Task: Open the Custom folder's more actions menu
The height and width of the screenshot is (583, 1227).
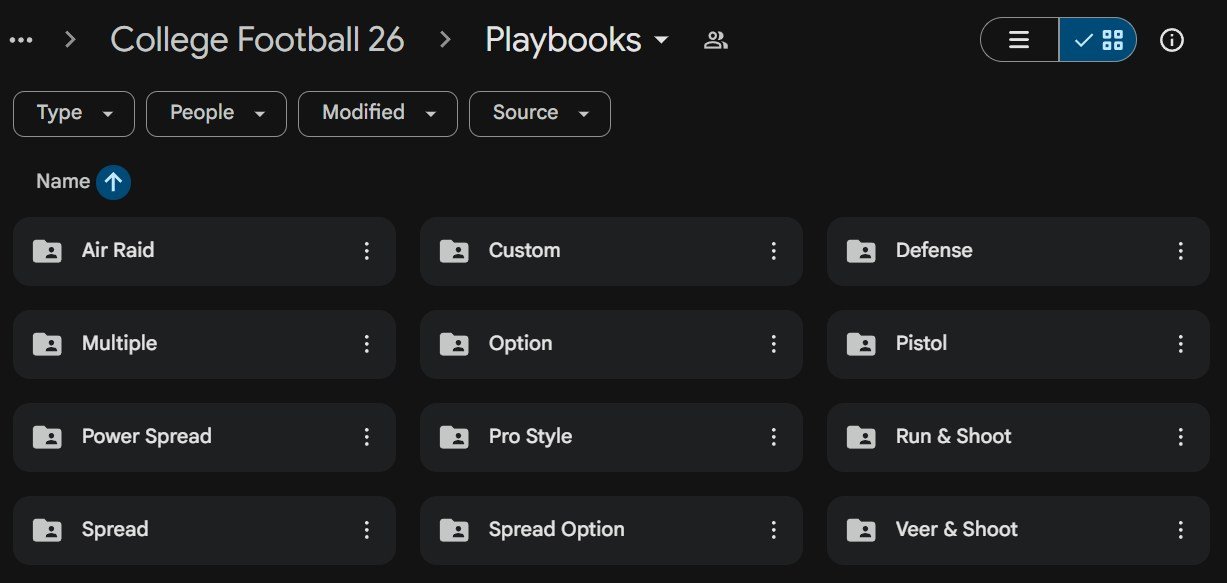Action: point(774,251)
